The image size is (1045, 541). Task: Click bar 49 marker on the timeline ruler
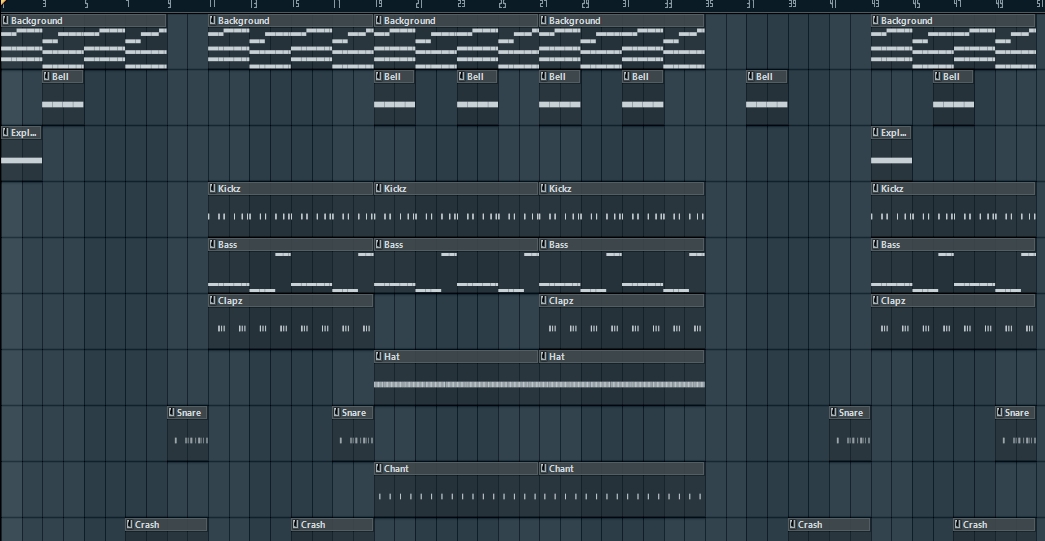[x=999, y=5]
